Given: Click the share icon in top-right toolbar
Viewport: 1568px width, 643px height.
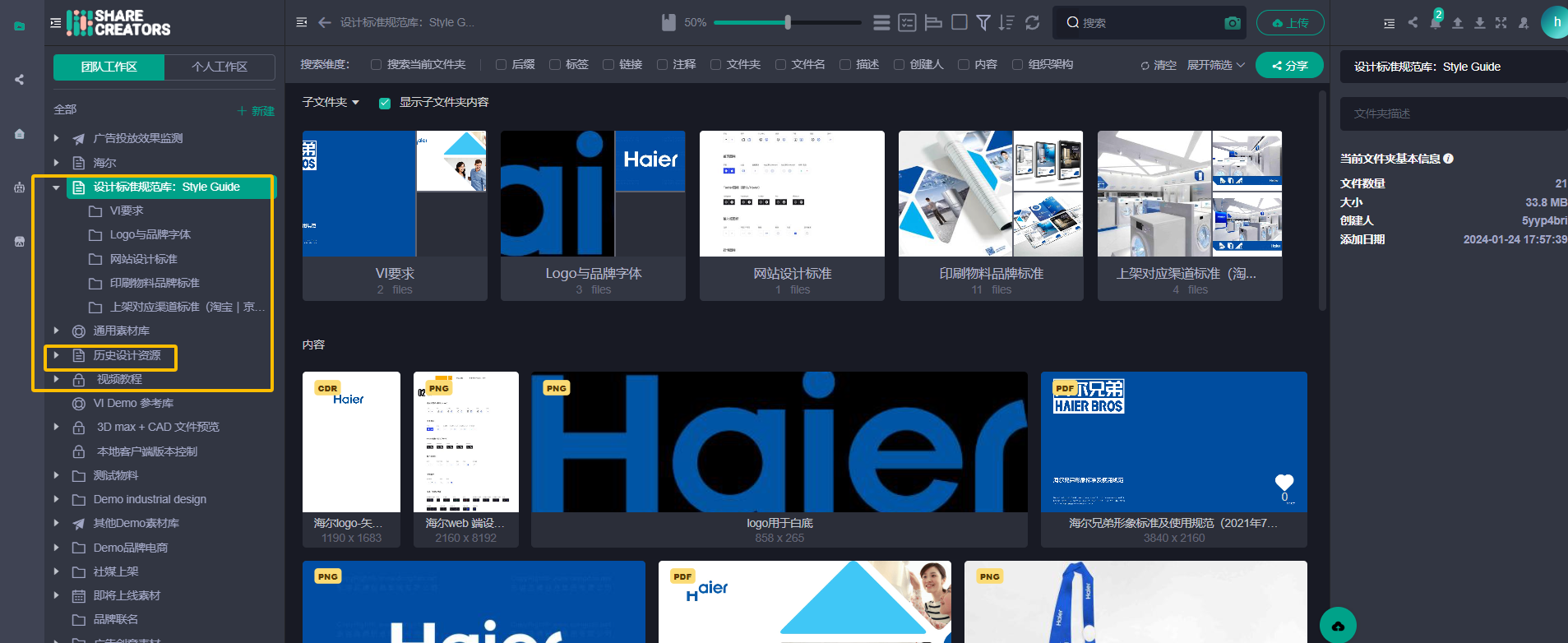Looking at the screenshot, I should click(1413, 22).
